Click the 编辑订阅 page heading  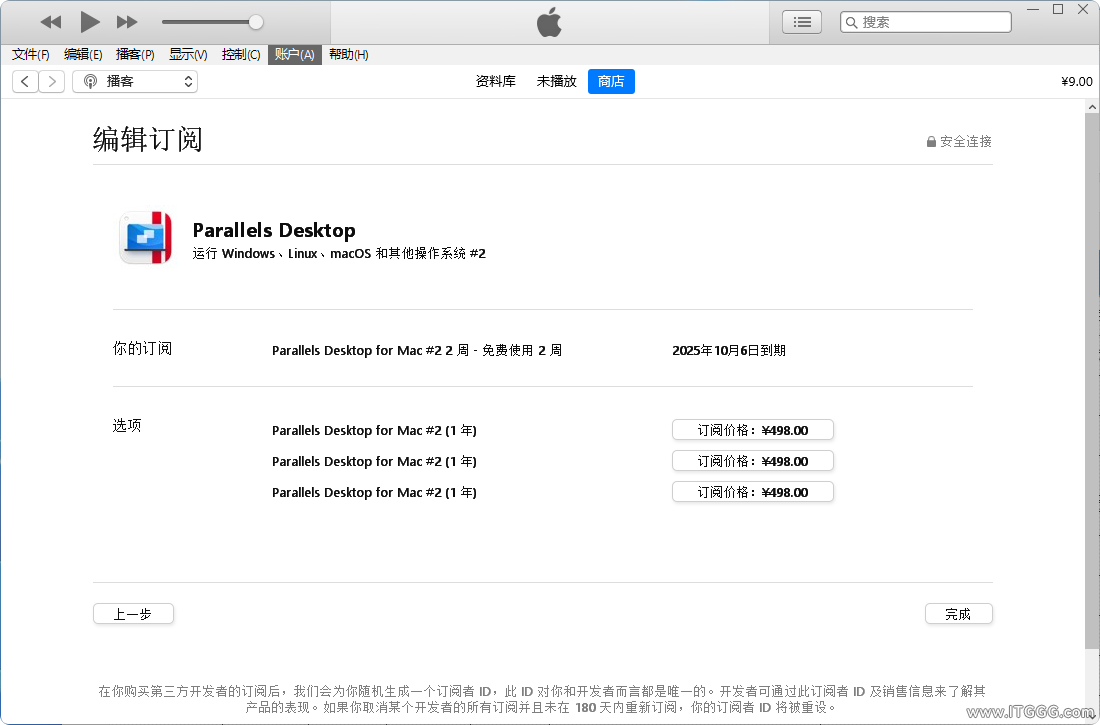[x=147, y=139]
